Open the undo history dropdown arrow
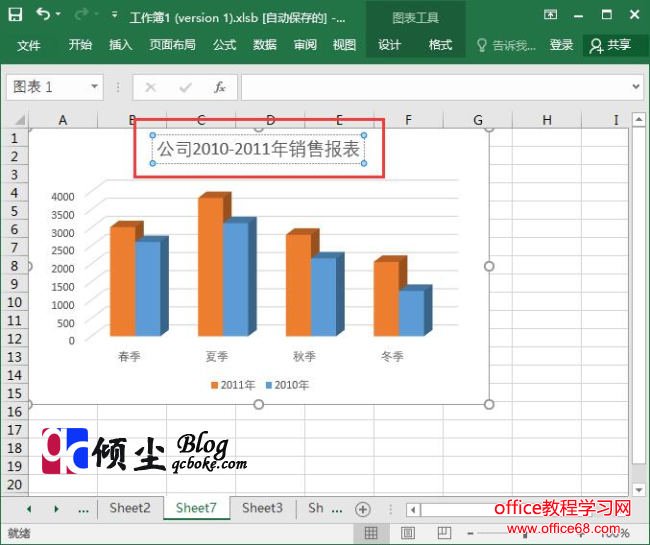The image size is (650, 545). [58, 15]
